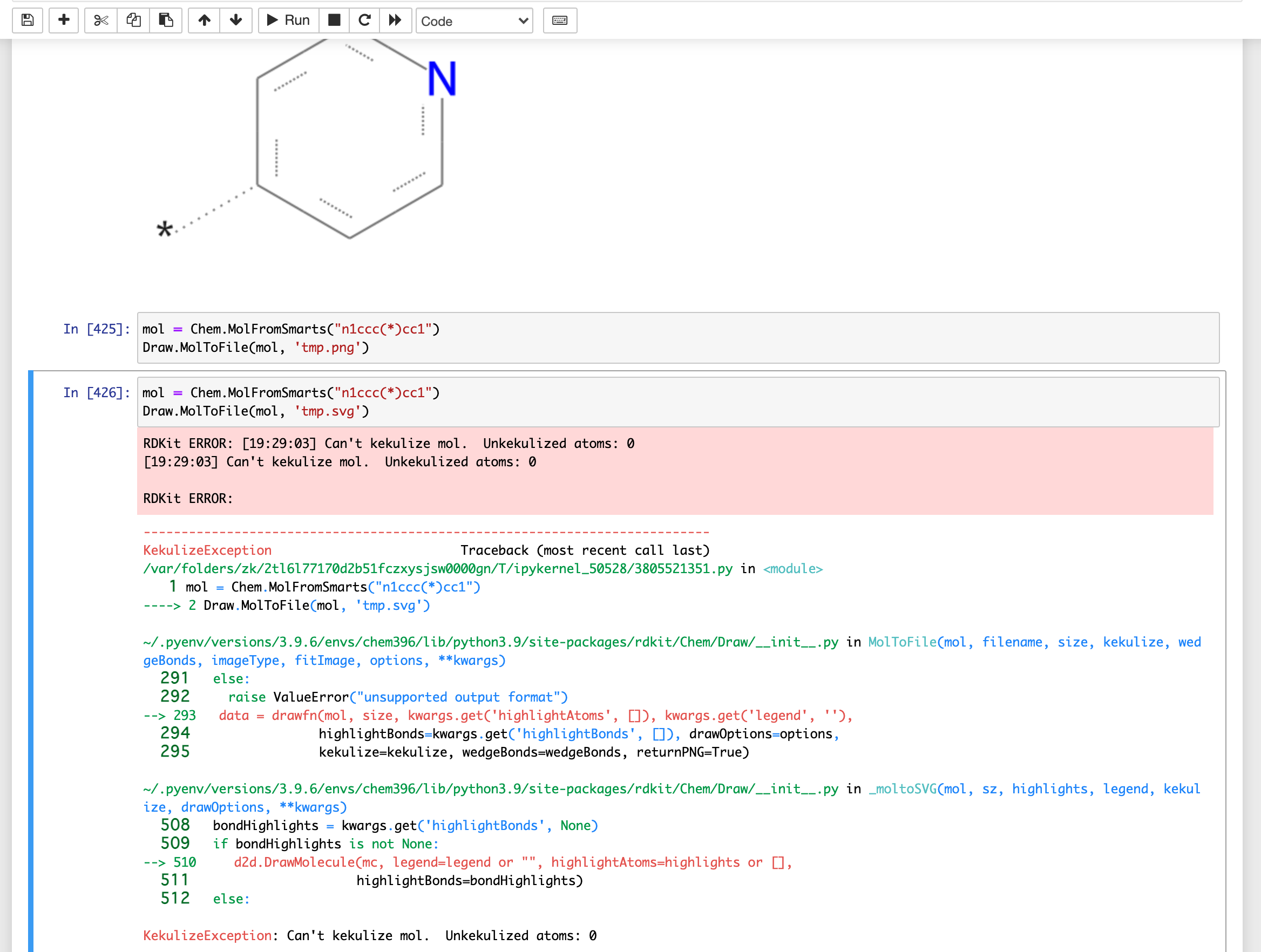
Task: Save the notebook
Action: coord(27,20)
